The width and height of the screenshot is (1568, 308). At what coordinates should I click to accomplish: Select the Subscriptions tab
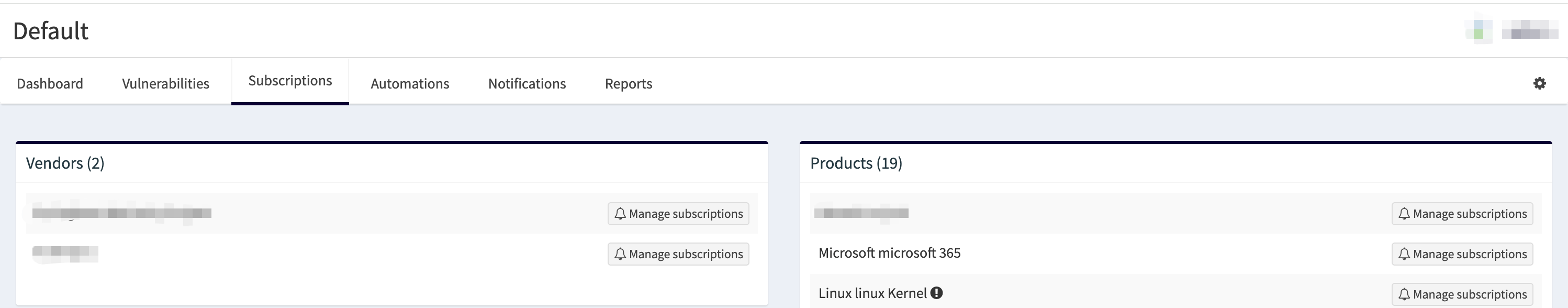click(290, 81)
